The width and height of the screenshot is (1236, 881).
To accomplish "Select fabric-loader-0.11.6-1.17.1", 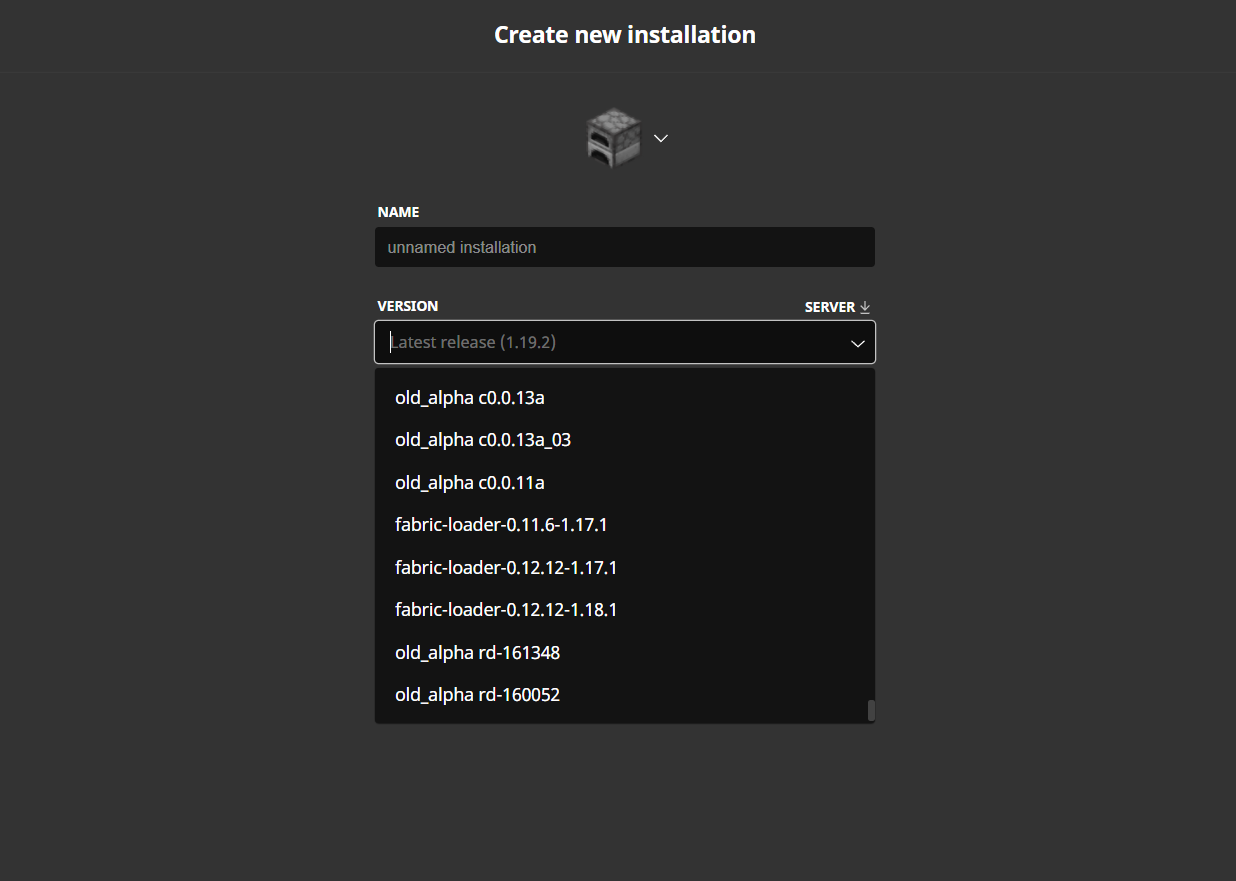I will click(x=501, y=525).
